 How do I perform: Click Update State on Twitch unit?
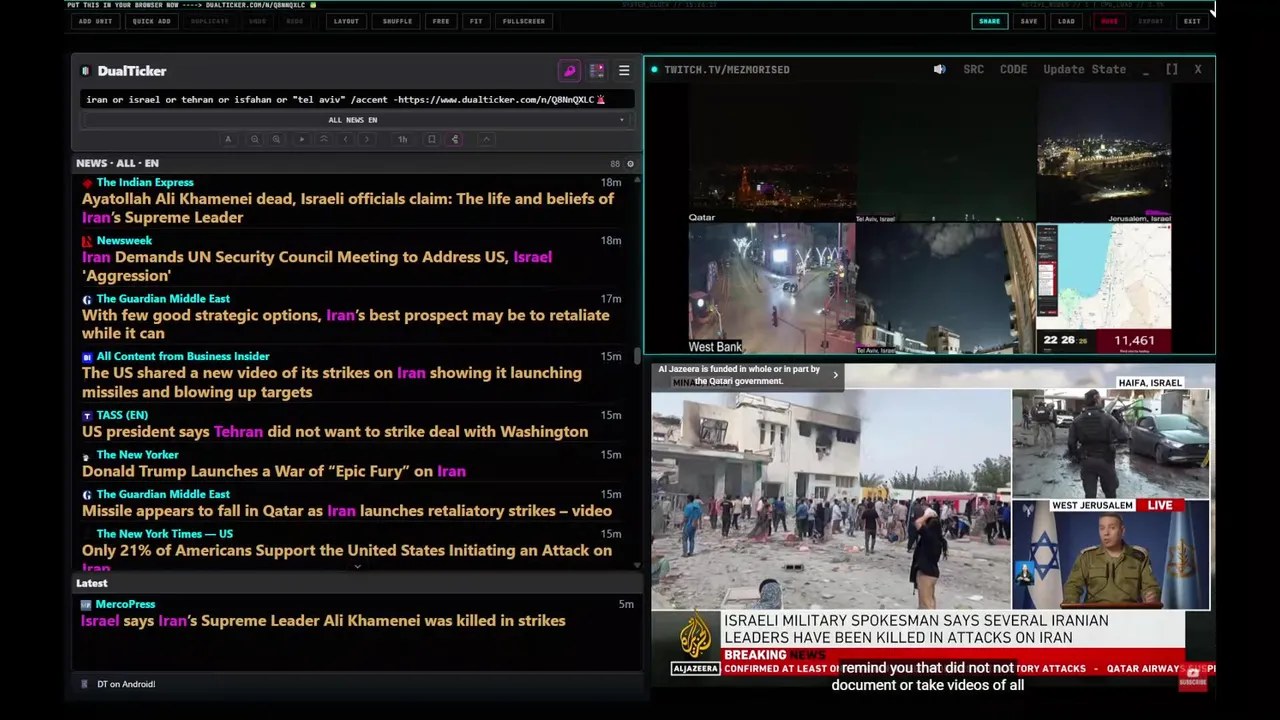point(1084,69)
